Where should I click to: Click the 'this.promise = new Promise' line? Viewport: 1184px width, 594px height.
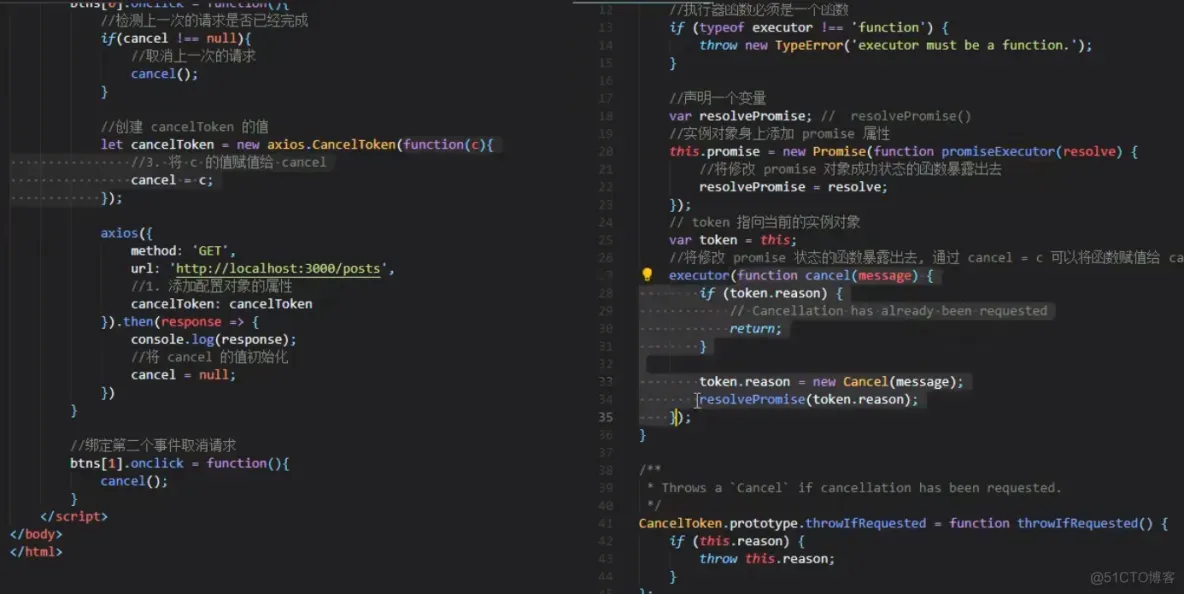pos(903,152)
